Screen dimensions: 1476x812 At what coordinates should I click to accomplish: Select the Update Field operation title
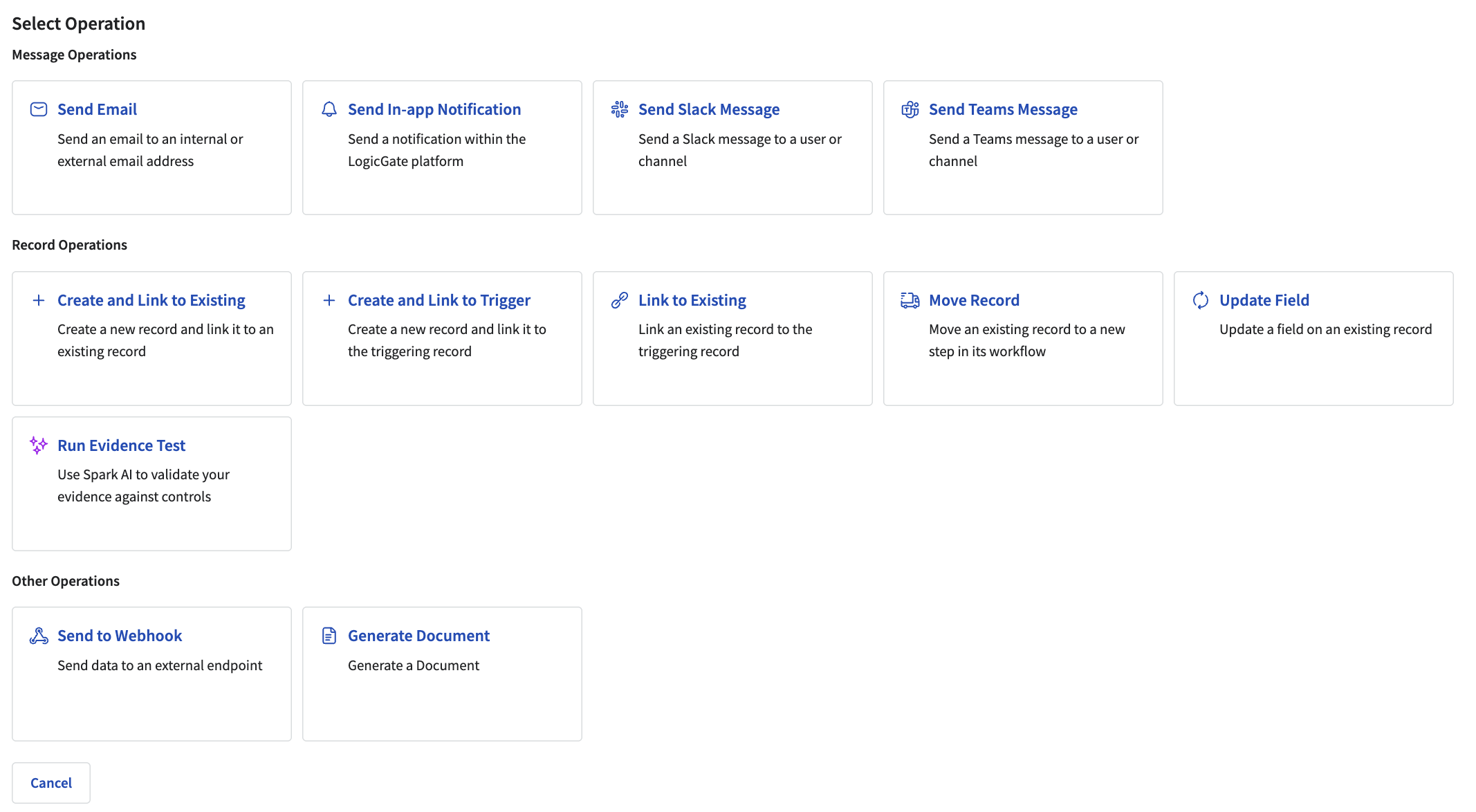(1264, 300)
